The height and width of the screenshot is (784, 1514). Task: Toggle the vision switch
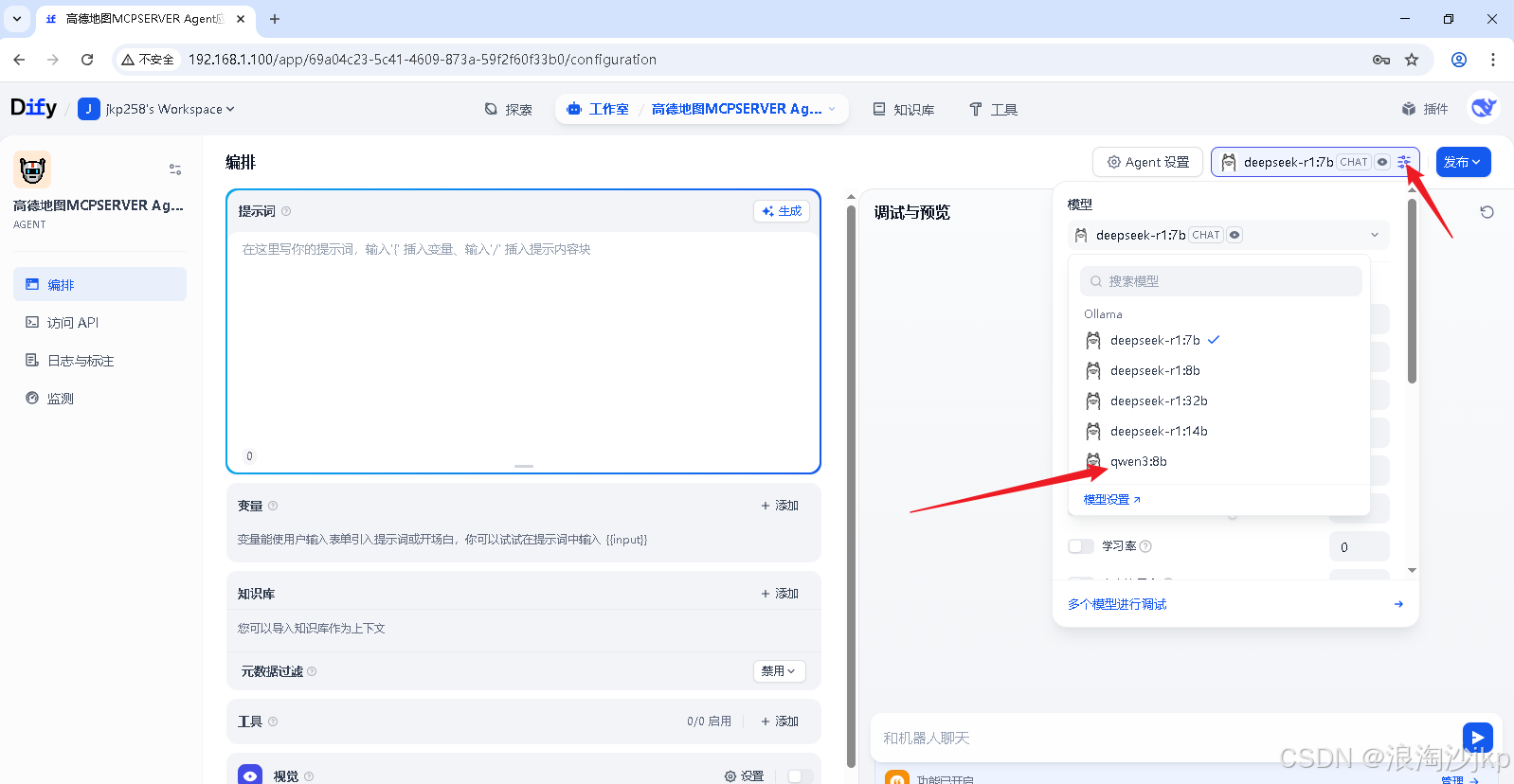[801, 776]
